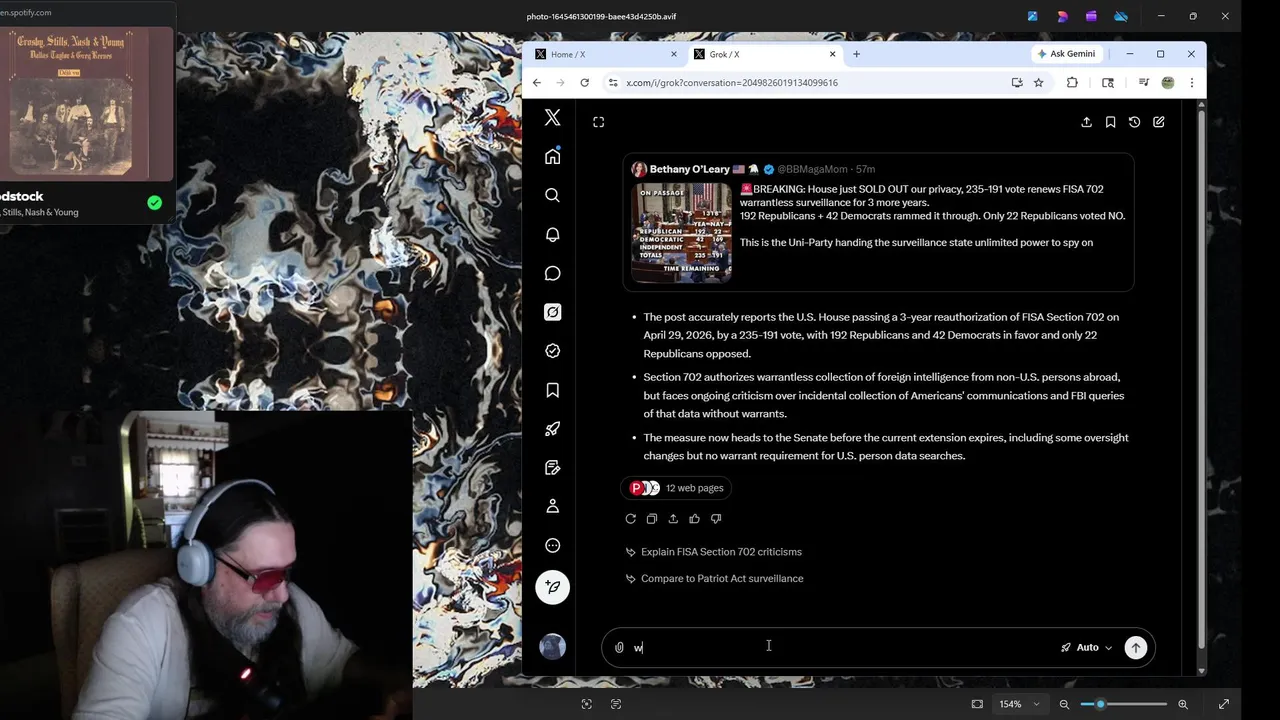Open the media control icon in Chrome toolbar
The image size is (1280, 720).
[x=1144, y=83]
